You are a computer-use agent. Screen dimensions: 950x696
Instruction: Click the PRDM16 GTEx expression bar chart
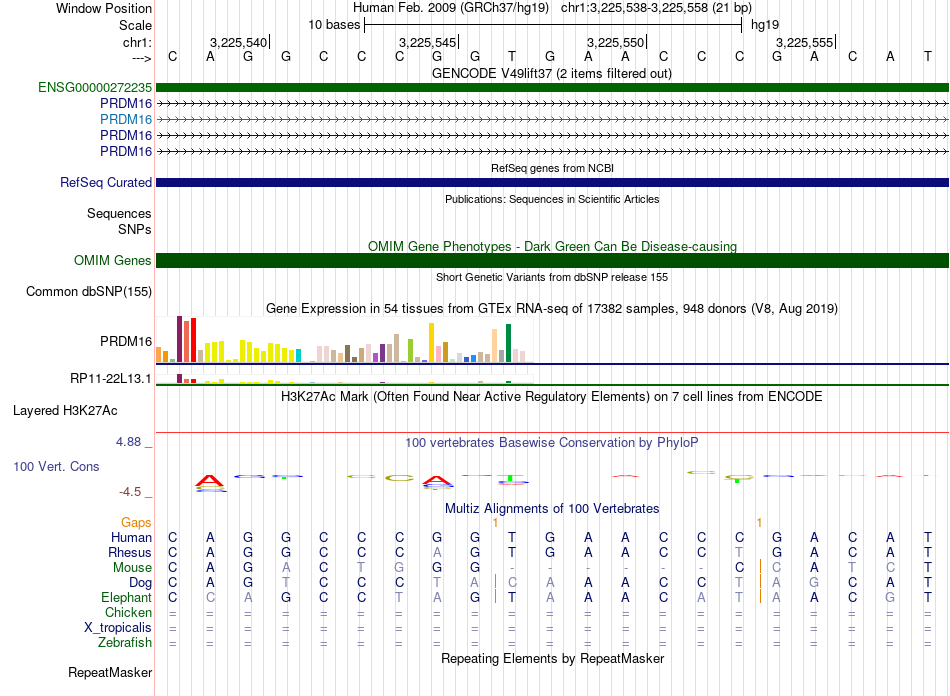[344, 340]
